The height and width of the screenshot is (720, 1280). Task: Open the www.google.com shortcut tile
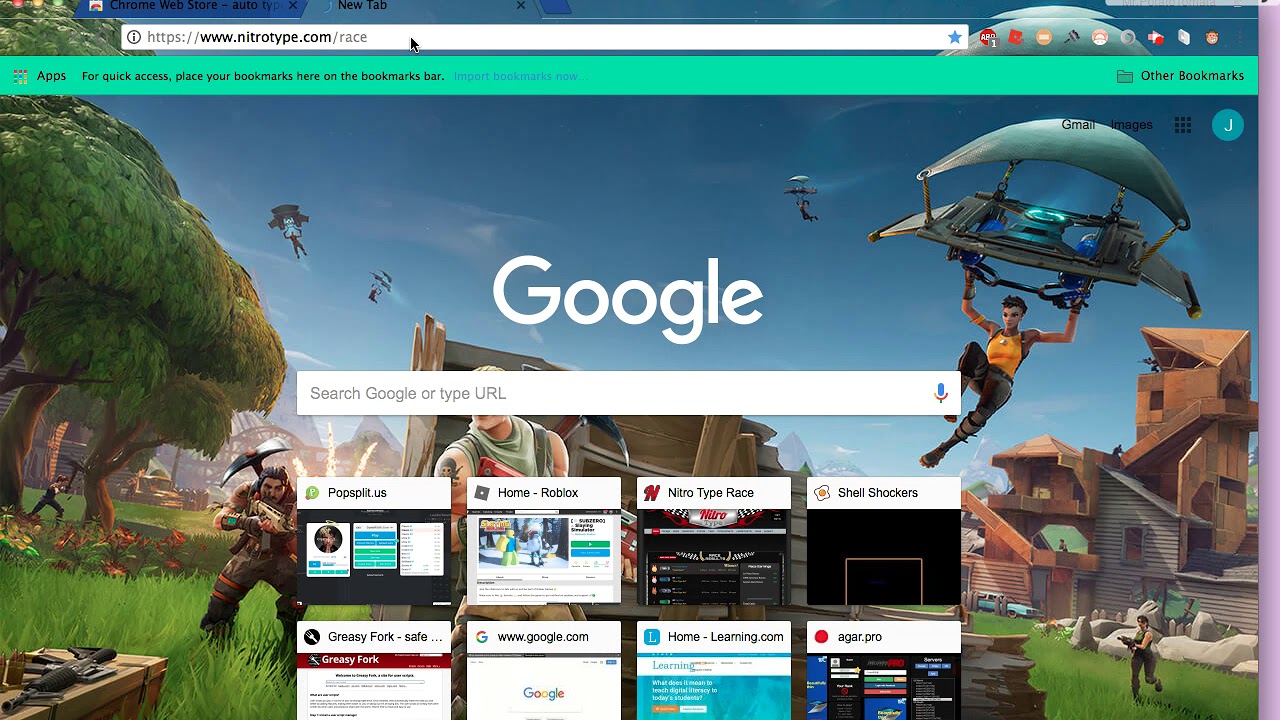[x=544, y=671]
